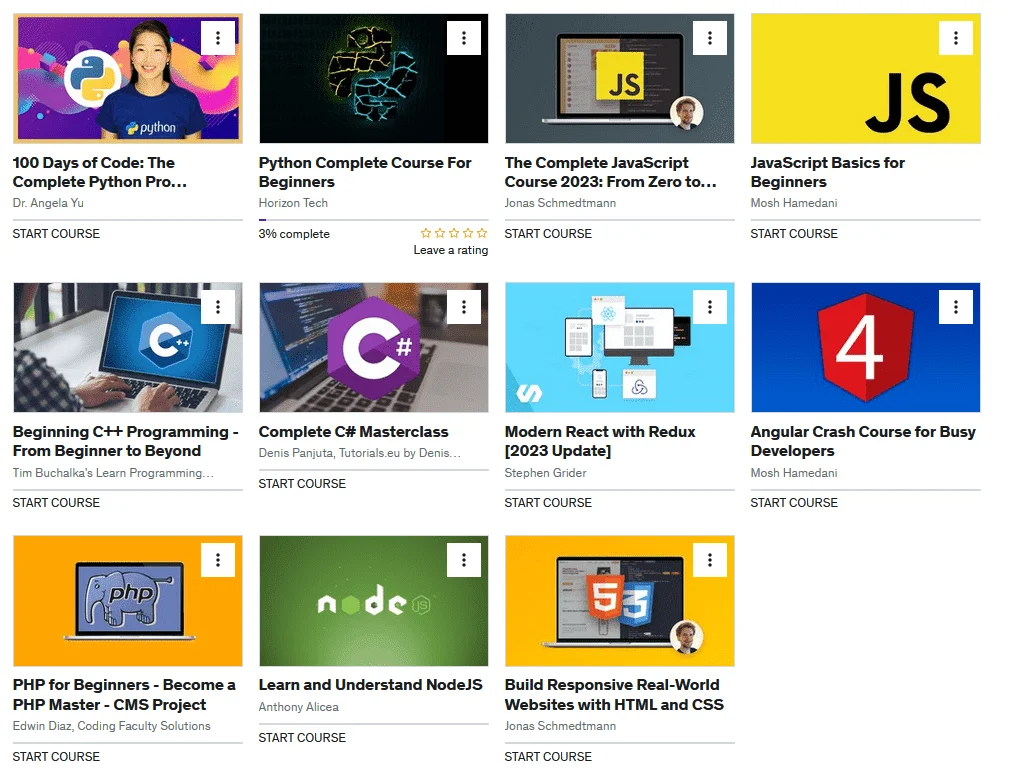Click title 'Complete C# Masterclass'
Viewport: 1033px width, 771px height.
[353, 432]
